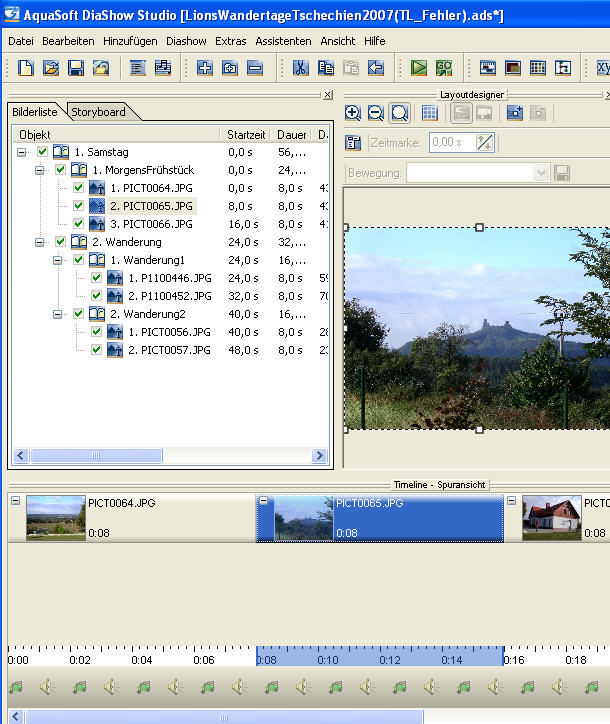The width and height of the screenshot is (610, 724).
Task: Switch to the Storyboard tab
Action: [97, 112]
